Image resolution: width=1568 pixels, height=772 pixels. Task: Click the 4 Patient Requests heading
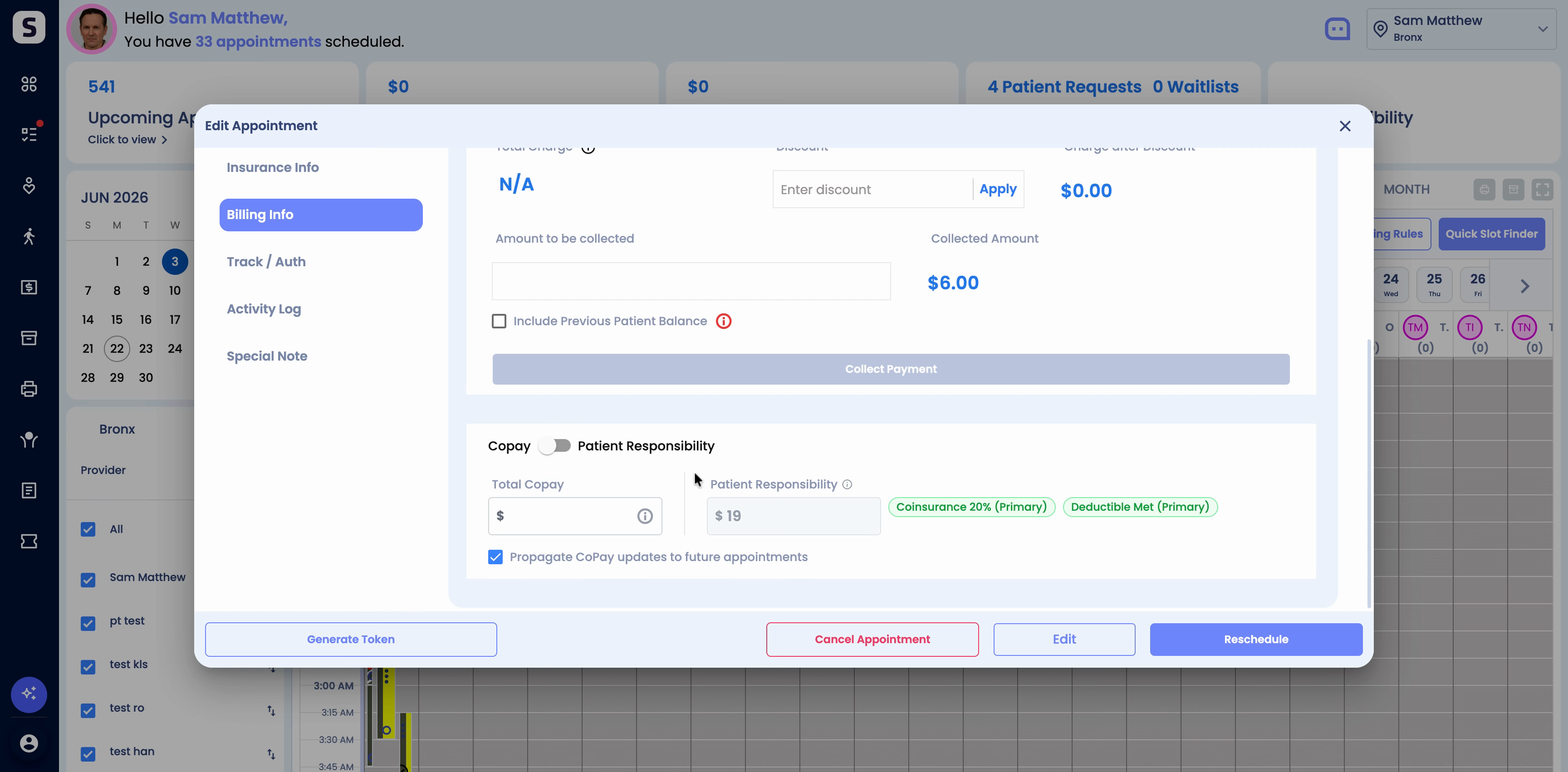point(1064,86)
